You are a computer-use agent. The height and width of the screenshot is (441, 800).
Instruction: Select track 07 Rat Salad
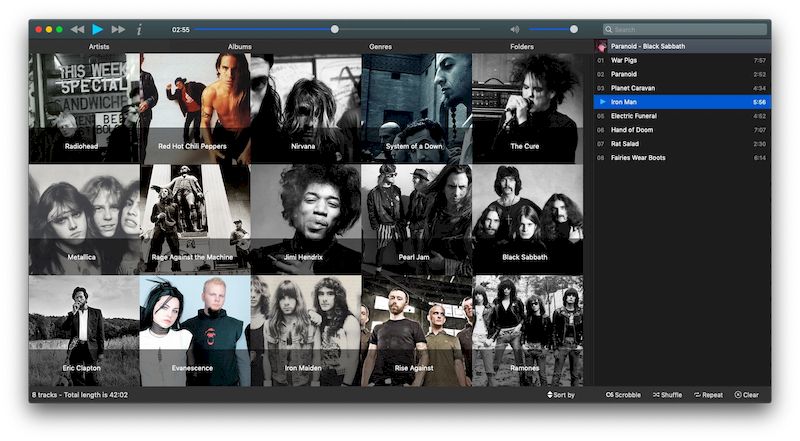[x=683, y=144]
